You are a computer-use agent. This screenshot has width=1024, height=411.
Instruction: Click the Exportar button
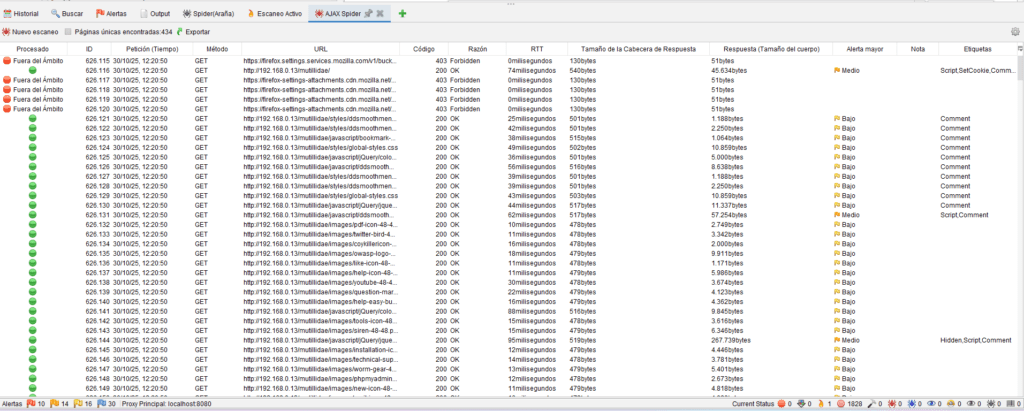point(193,32)
